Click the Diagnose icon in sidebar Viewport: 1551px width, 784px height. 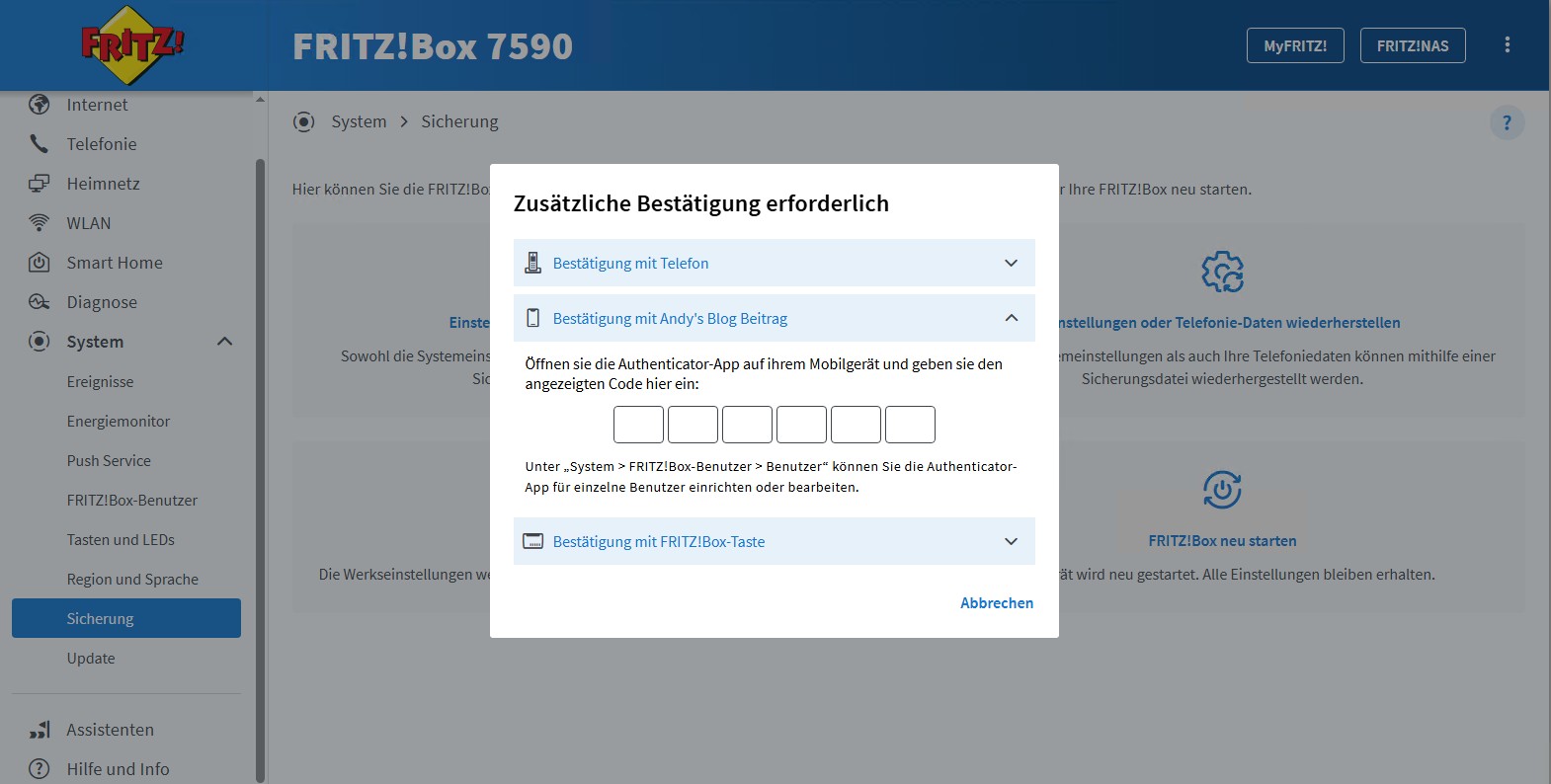click(x=39, y=302)
